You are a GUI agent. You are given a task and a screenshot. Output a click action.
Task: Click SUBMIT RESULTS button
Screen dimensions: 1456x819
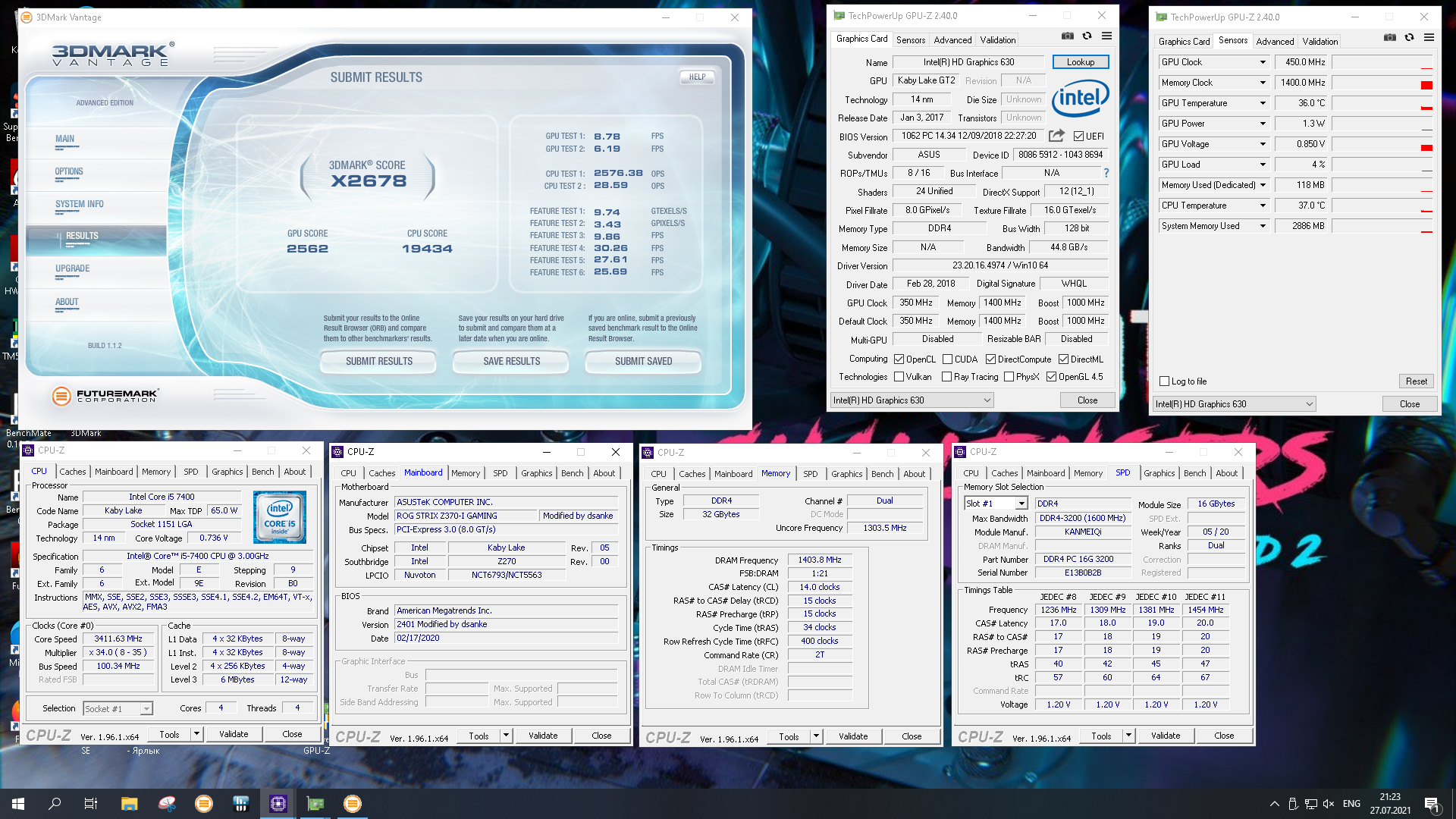click(x=378, y=362)
